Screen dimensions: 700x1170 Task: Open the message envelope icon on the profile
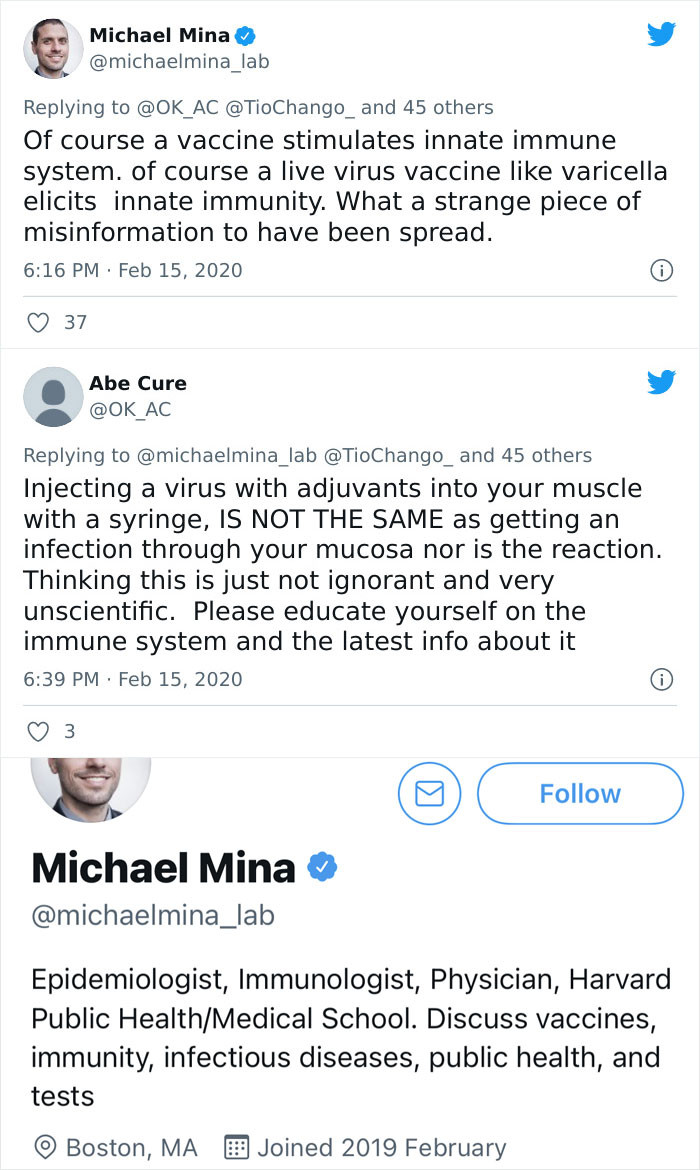pos(429,793)
